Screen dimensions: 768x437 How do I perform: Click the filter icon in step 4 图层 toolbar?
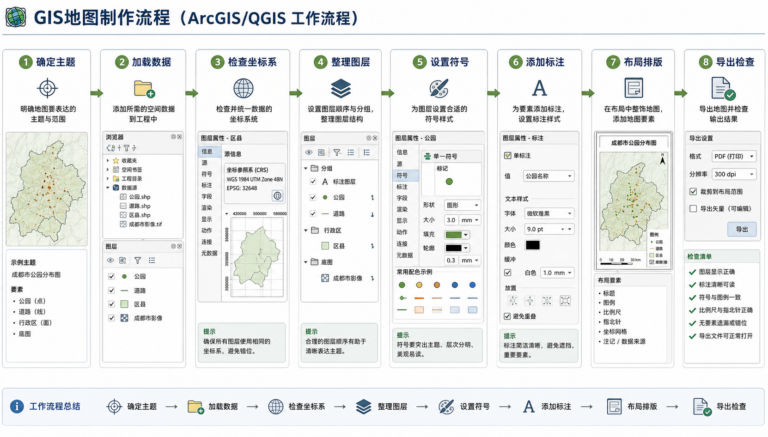coord(337,153)
